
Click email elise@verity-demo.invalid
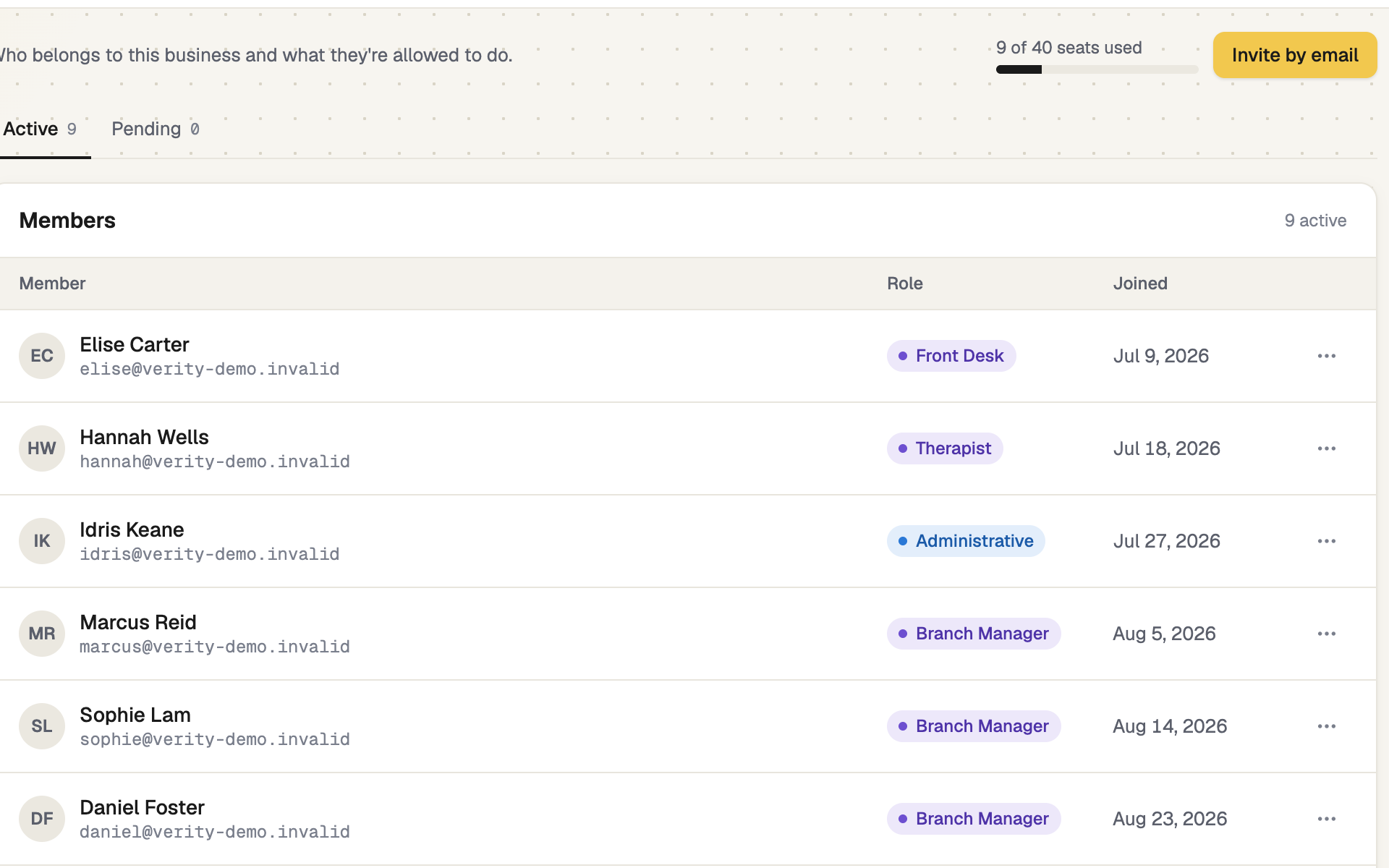(209, 369)
